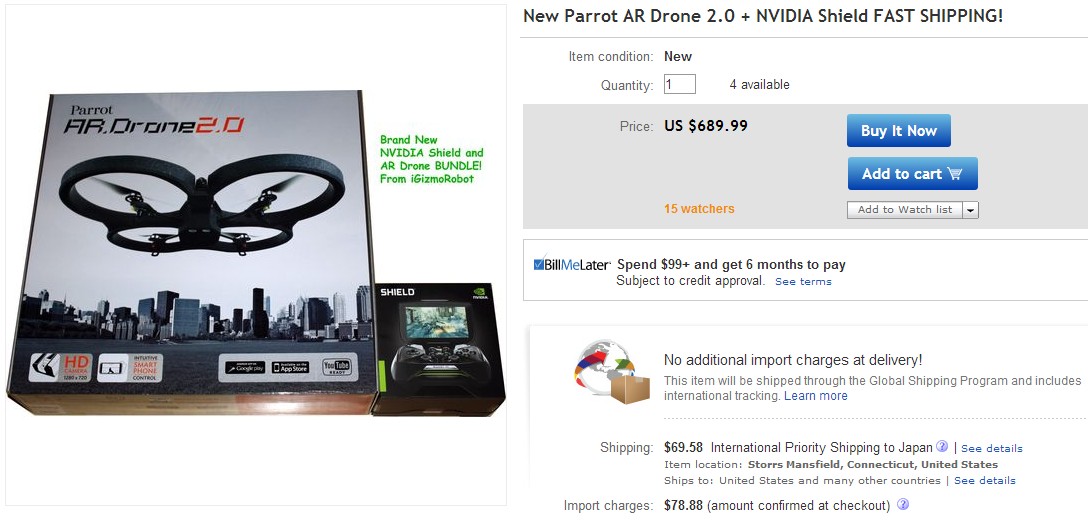Viewport: 1088px width, 521px height.
Task: Expand the Add to Watch list dropdown arrow
Action: coord(970,210)
